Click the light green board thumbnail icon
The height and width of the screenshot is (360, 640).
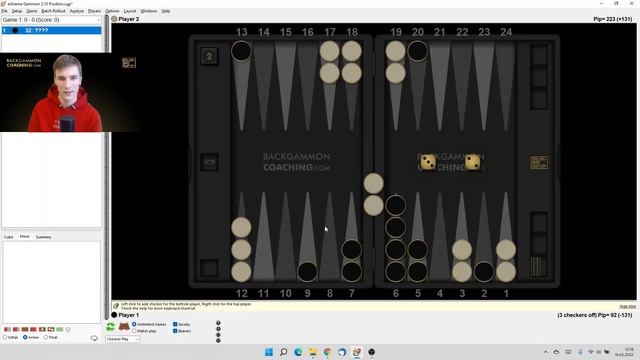(x=60, y=329)
